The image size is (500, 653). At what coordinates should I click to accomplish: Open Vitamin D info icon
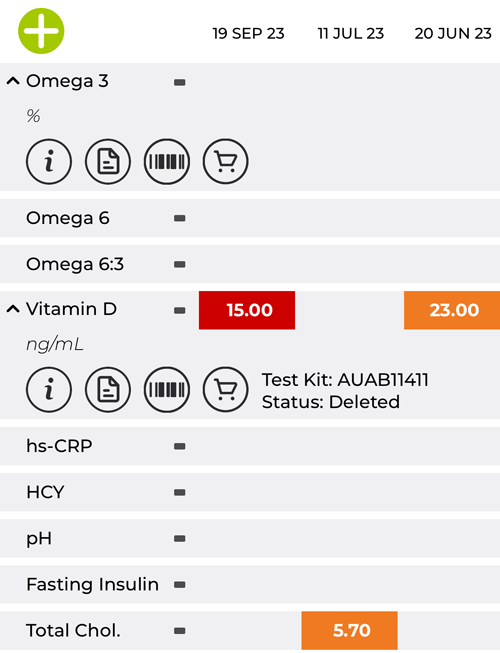(49, 389)
